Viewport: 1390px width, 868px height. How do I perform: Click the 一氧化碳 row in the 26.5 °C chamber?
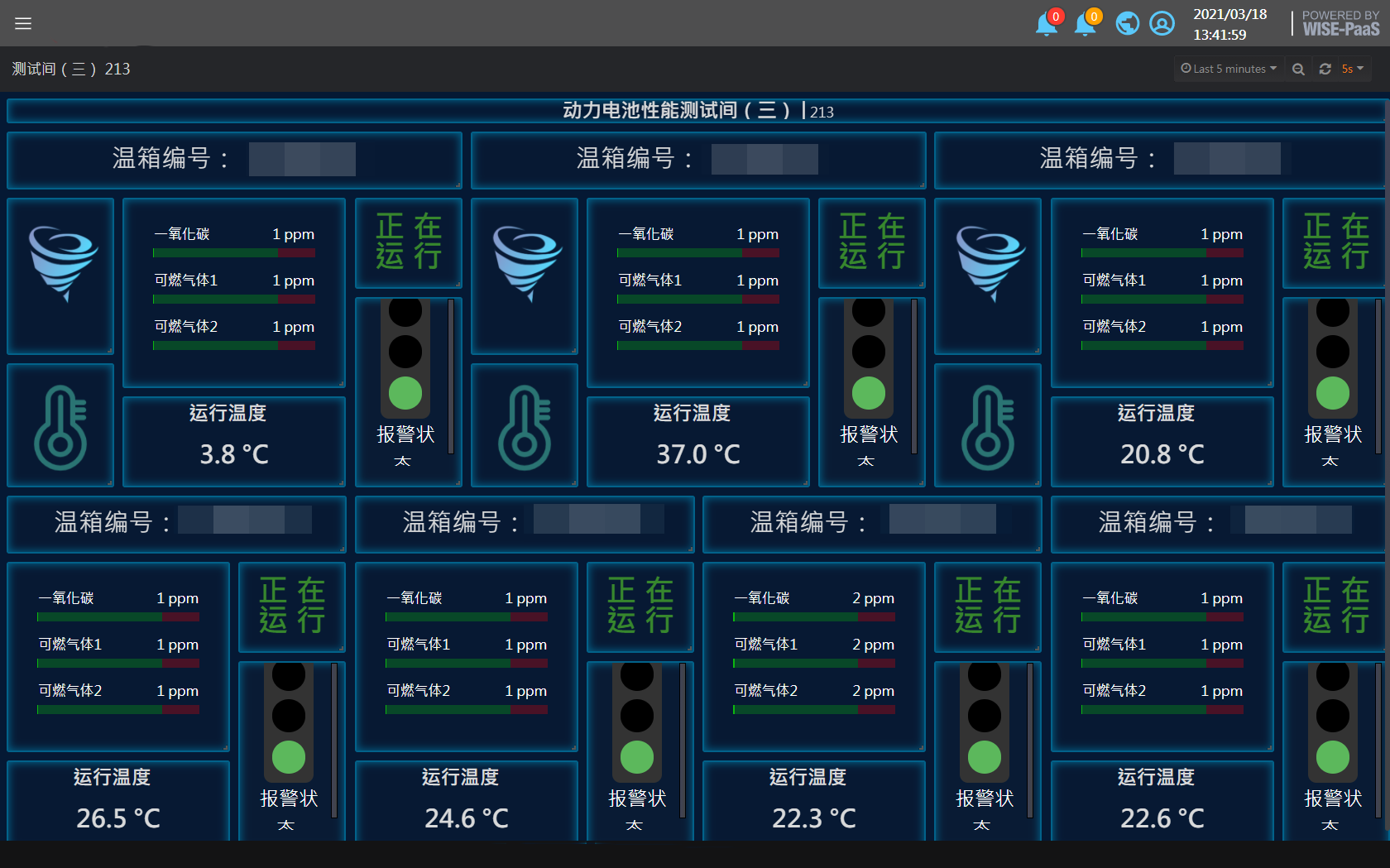118,606
